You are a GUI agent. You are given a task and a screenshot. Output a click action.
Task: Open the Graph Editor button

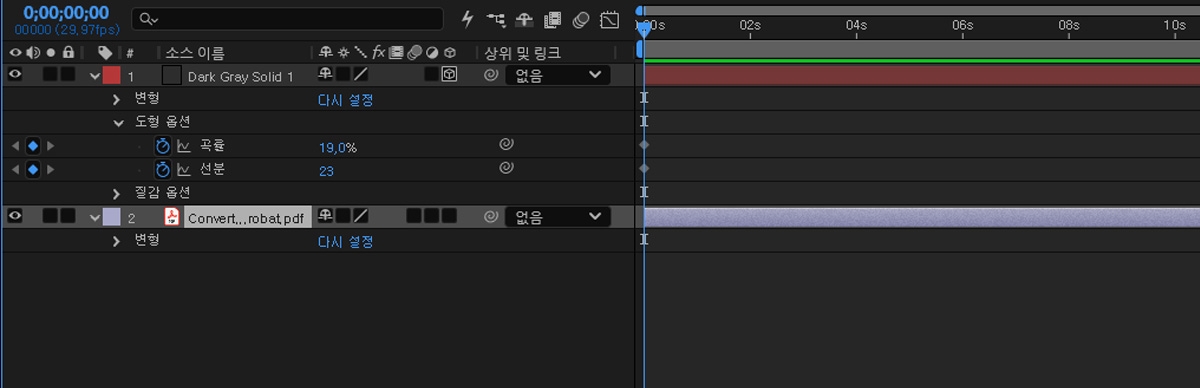609,19
